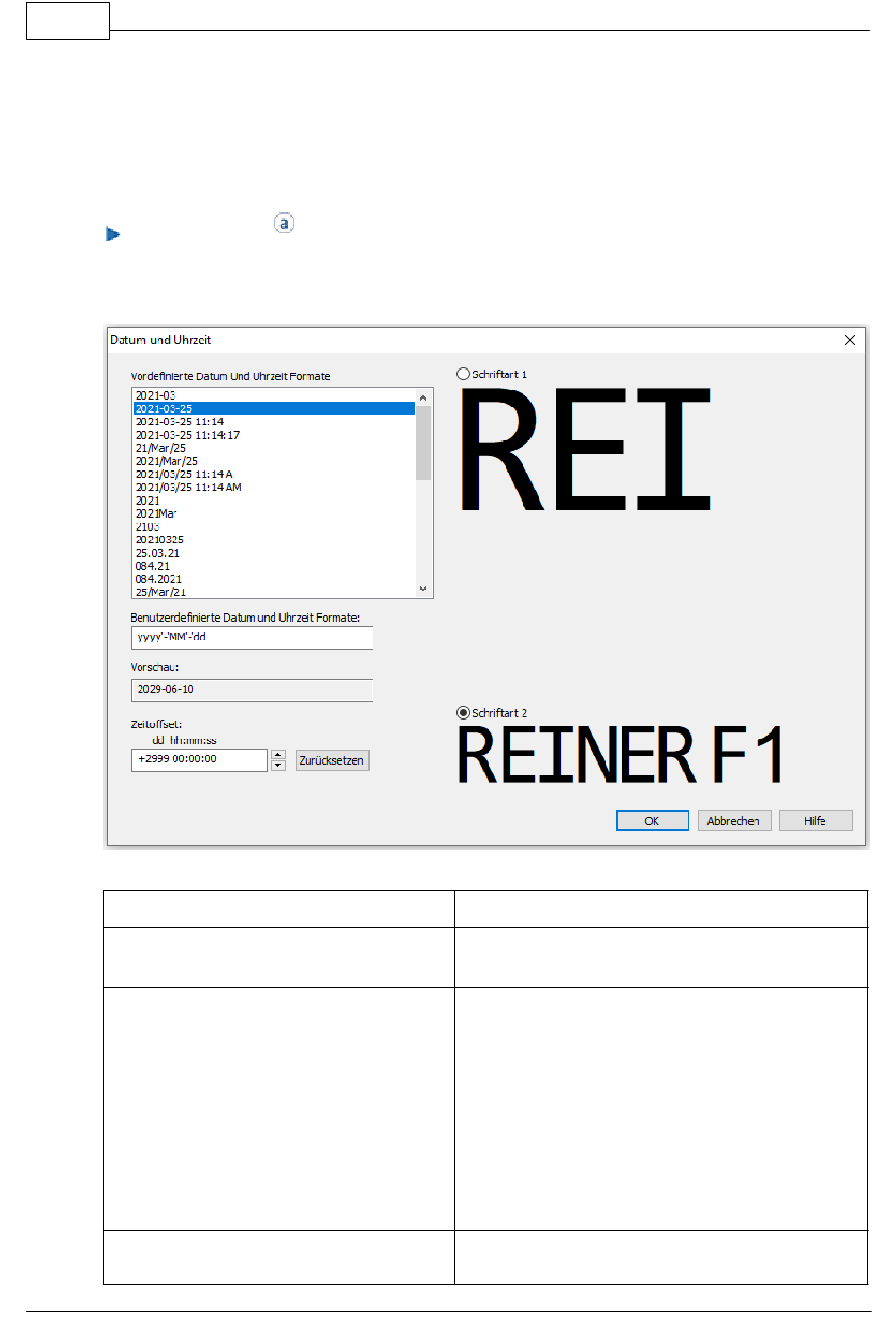The image size is (896, 1329).
Task: Click the format list scroll-up arrow
Action: pyautogui.click(x=423, y=397)
